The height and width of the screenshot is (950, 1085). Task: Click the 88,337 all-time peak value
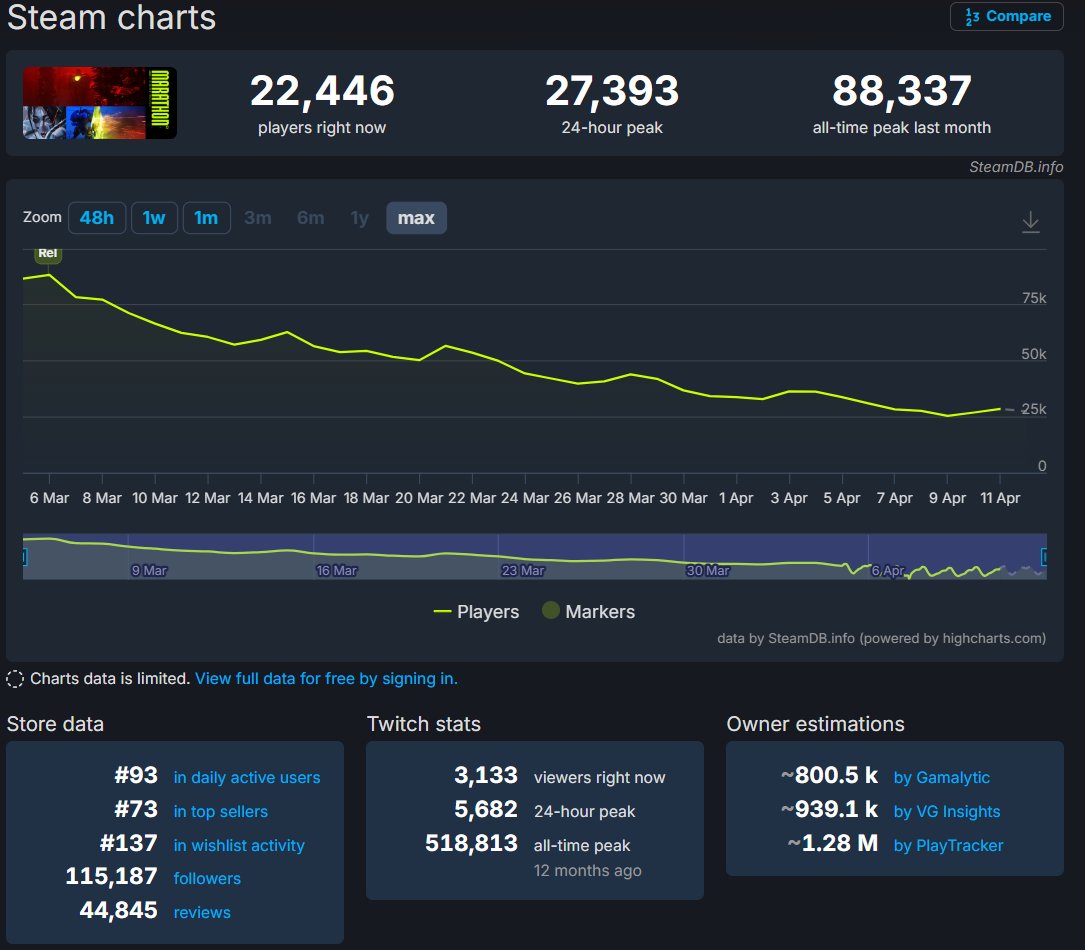coord(902,91)
